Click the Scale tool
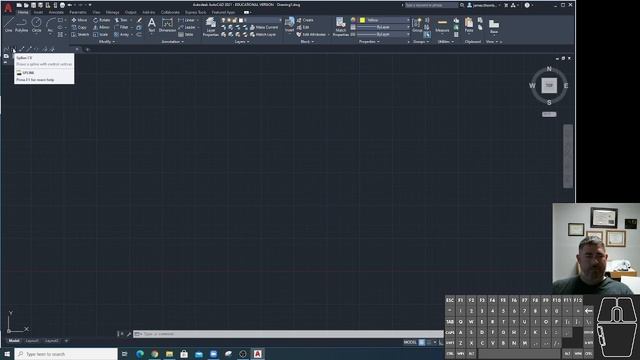640x360 pixels. [100, 35]
